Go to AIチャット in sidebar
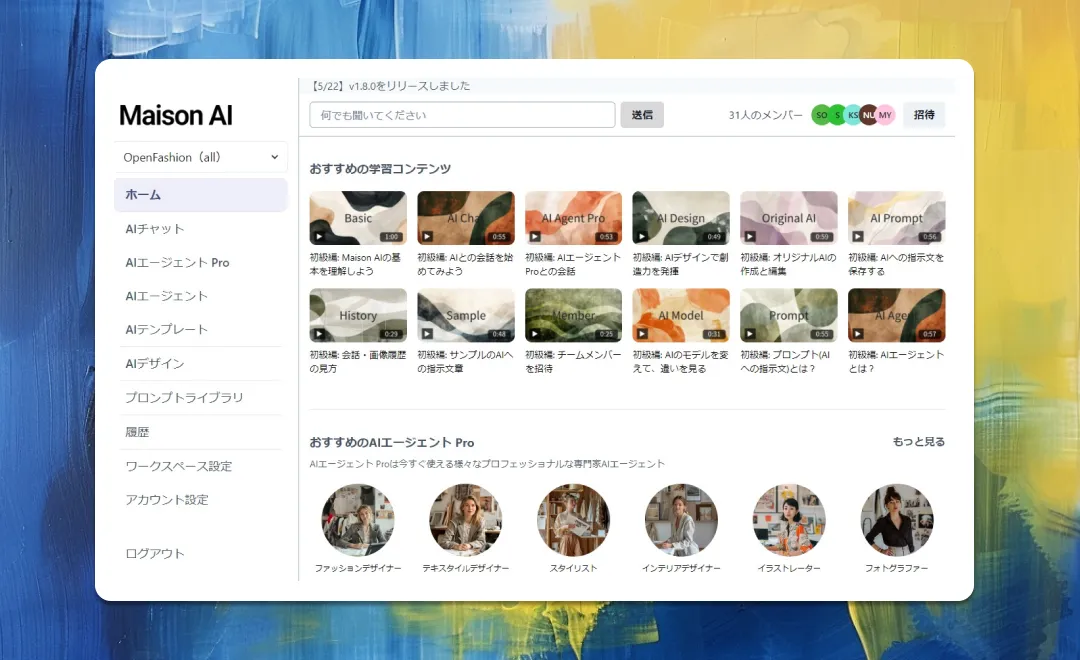 click(155, 229)
